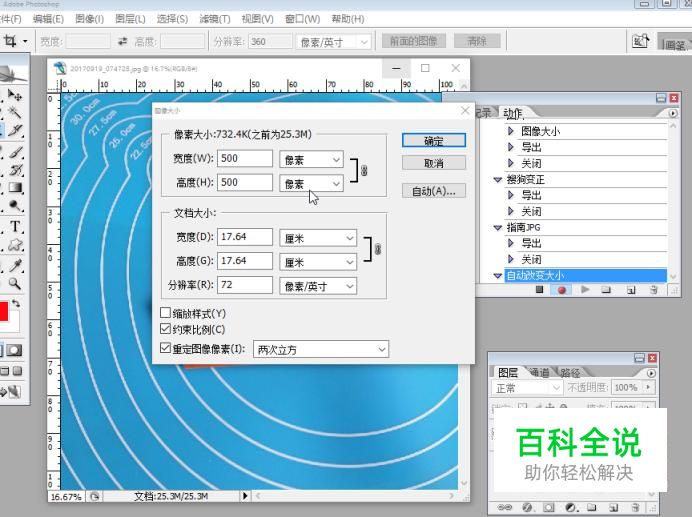
Task: Open resolution unit dropdown in dialog
Action: pos(318,286)
